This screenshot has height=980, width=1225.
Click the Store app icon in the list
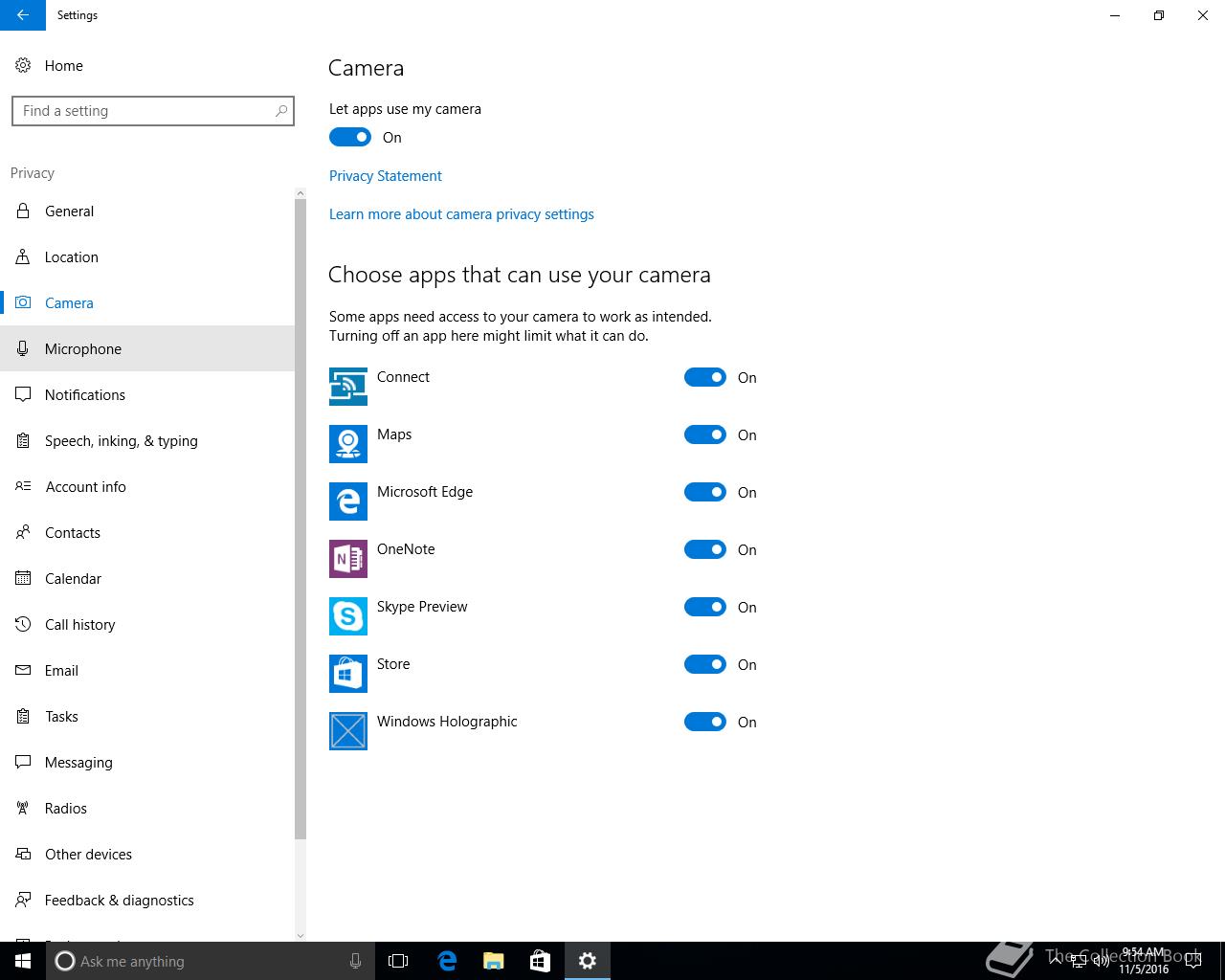[x=348, y=674]
